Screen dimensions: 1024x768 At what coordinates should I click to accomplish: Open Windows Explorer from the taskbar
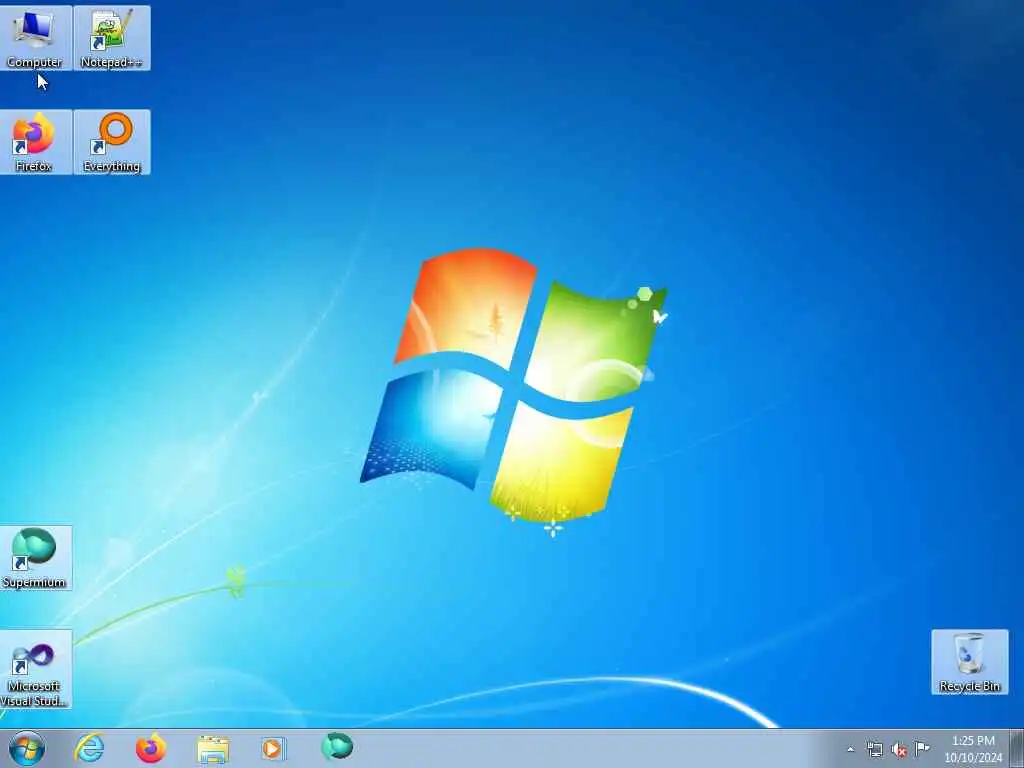pyautogui.click(x=213, y=749)
